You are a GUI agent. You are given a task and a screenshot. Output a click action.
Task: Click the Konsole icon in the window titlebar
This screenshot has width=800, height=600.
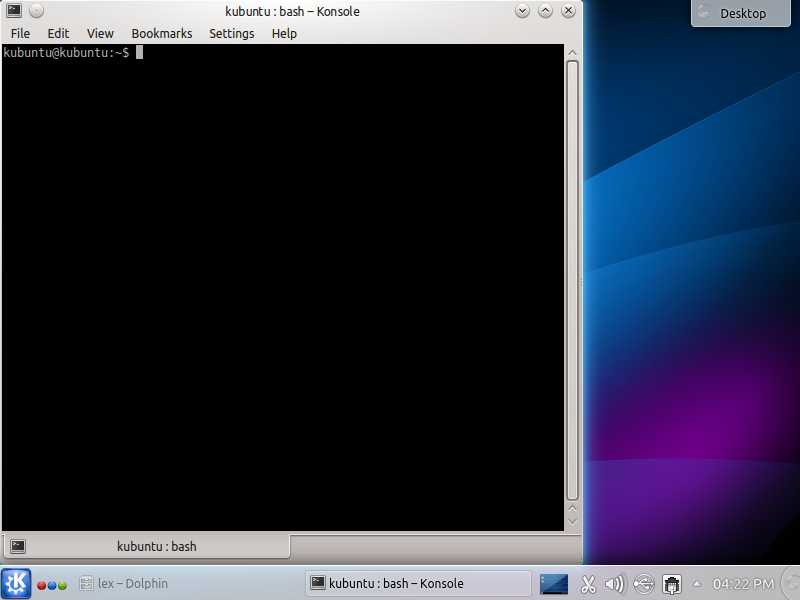coord(13,11)
